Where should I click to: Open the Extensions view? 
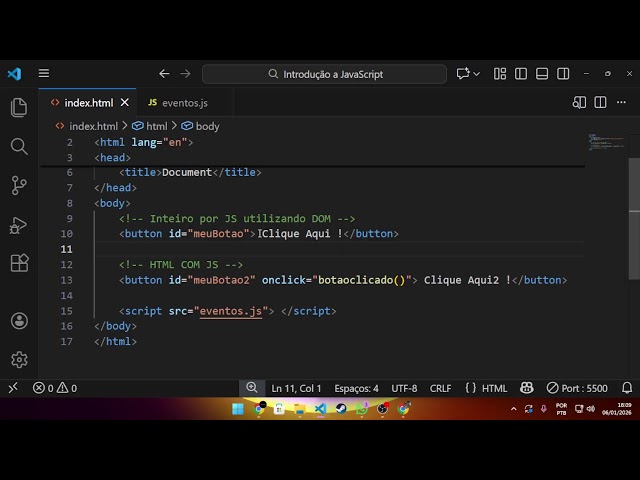click(19, 263)
